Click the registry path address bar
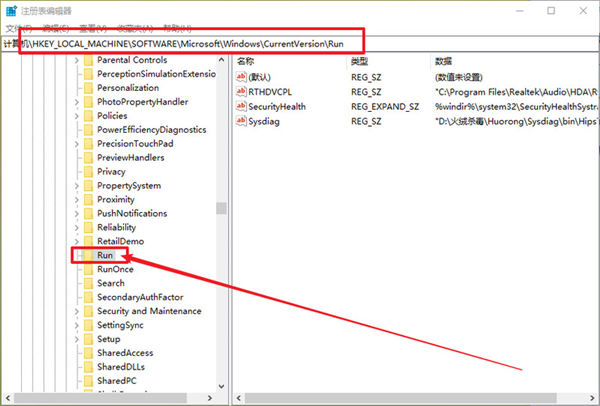600x406 pixels. coord(300,44)
